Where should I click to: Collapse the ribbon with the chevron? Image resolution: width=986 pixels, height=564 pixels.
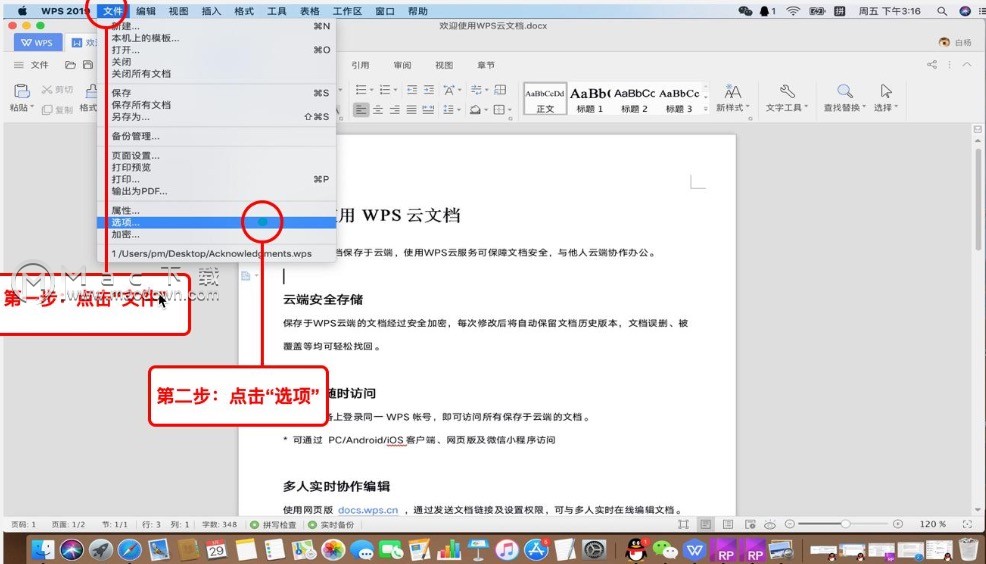967,65
